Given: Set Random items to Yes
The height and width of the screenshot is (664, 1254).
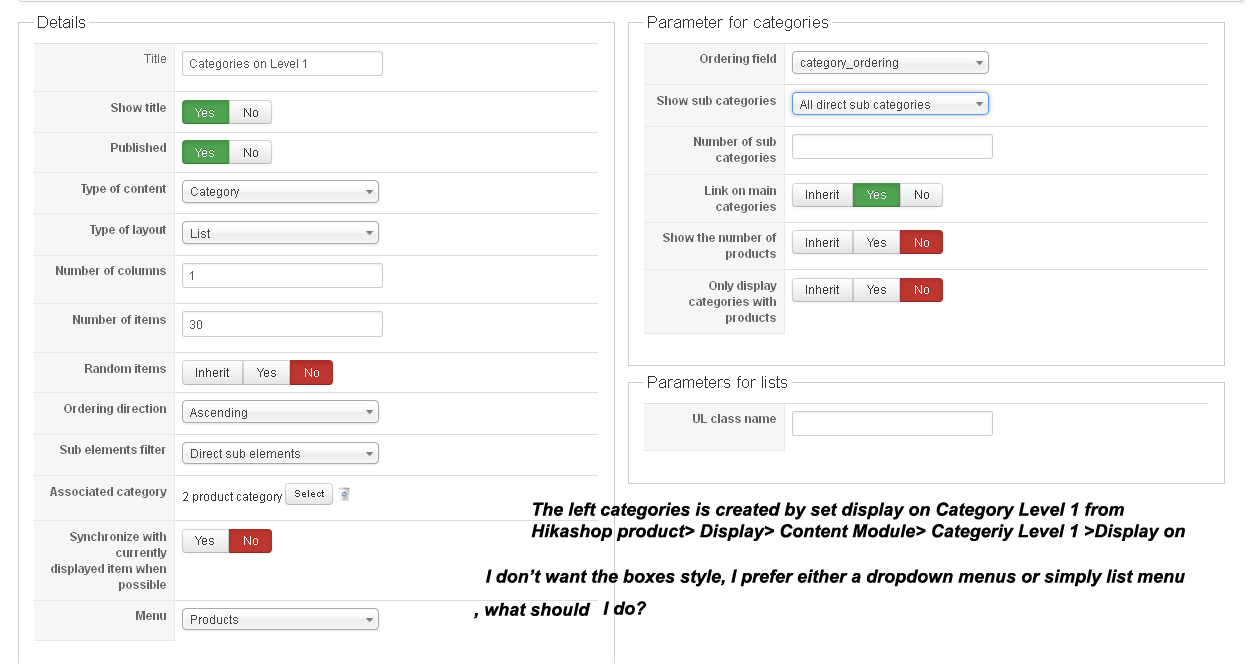Looking at the screenshot, I should click(x=266, y=373).
